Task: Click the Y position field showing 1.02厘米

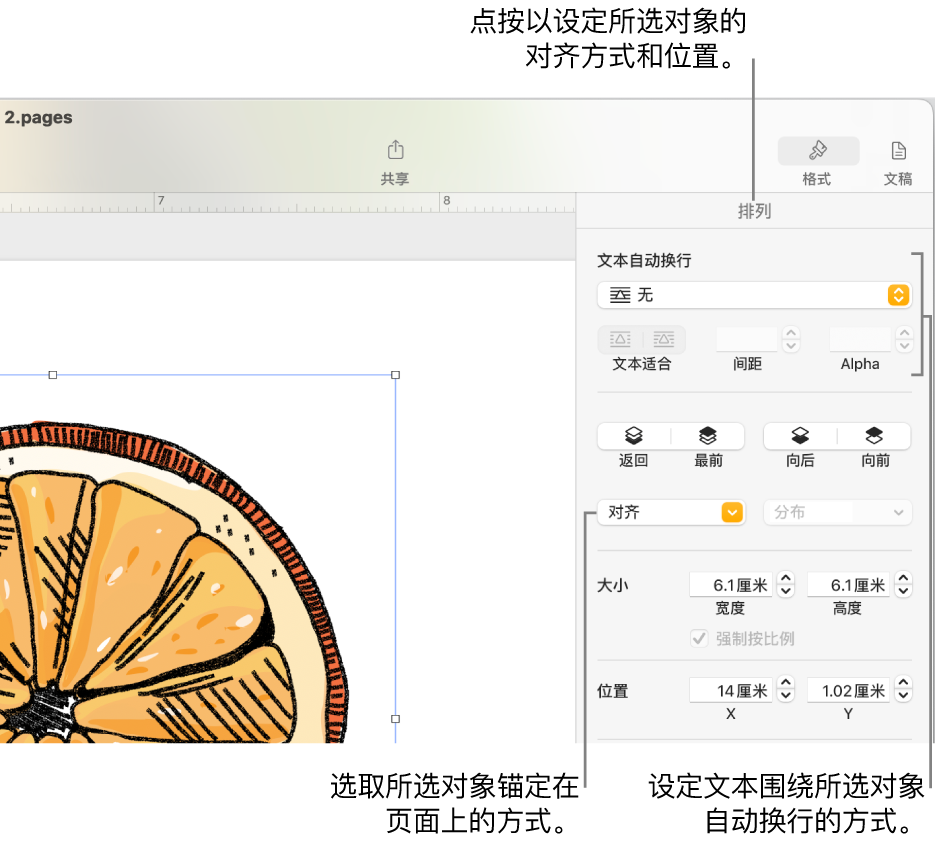Action: coord(848,690)
